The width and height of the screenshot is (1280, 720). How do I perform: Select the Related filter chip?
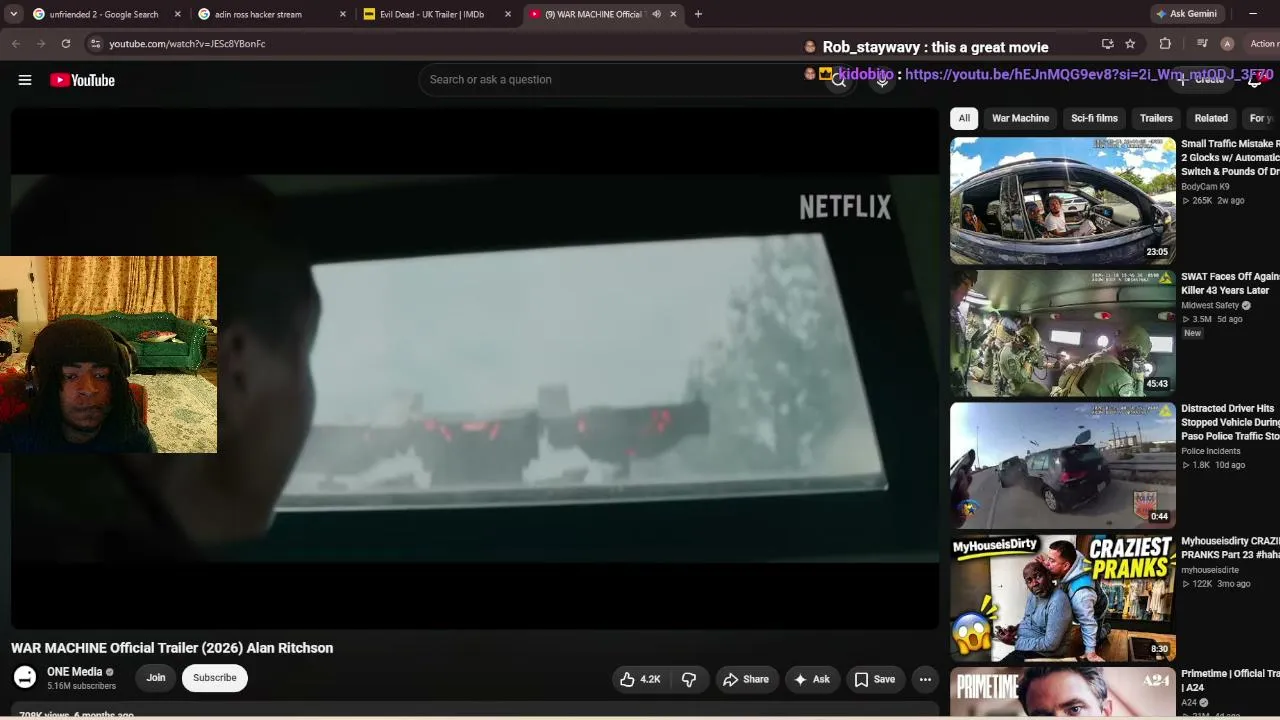(x=1211, y=118)
